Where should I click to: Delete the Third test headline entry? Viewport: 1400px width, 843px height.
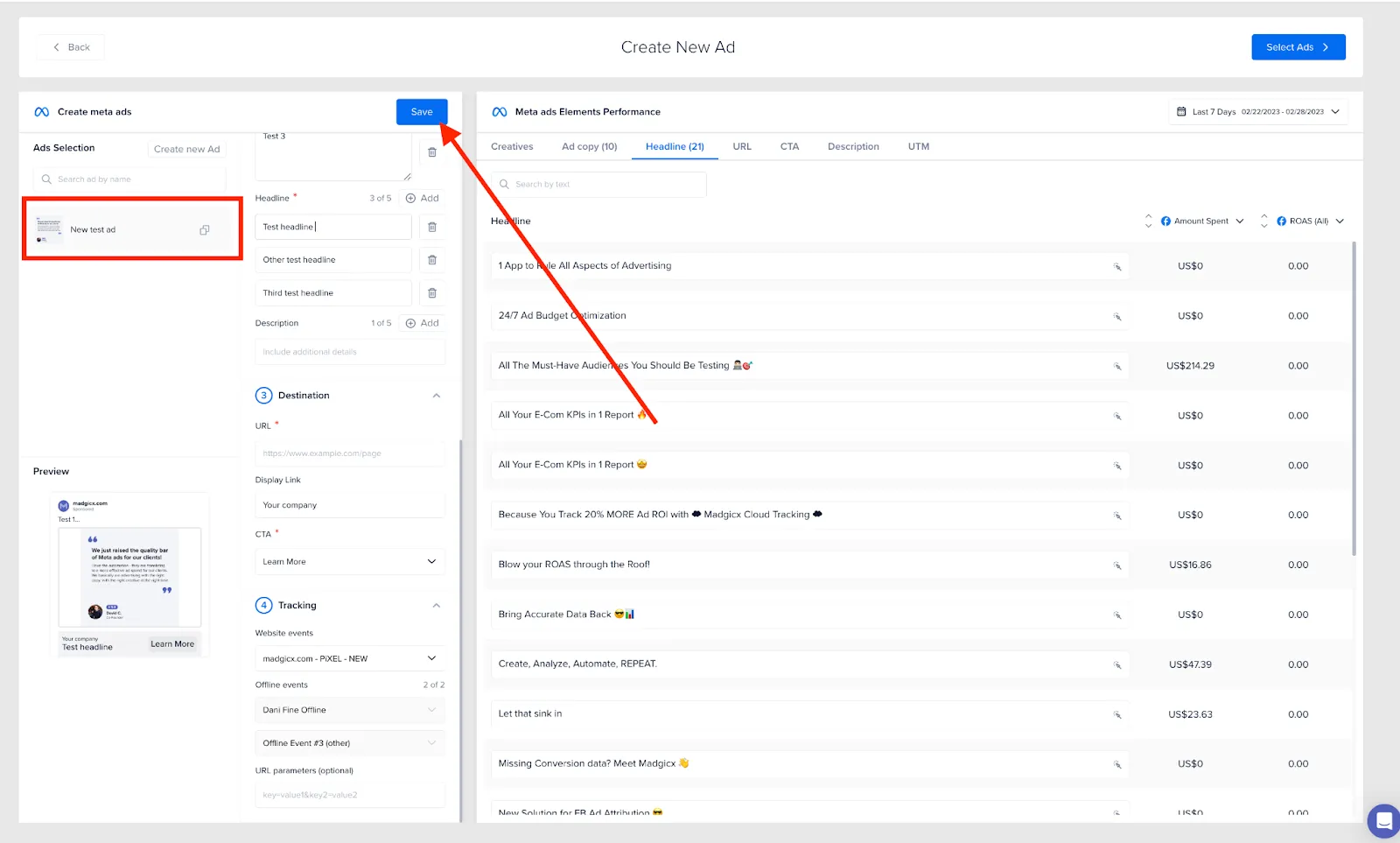click(432, 293)
